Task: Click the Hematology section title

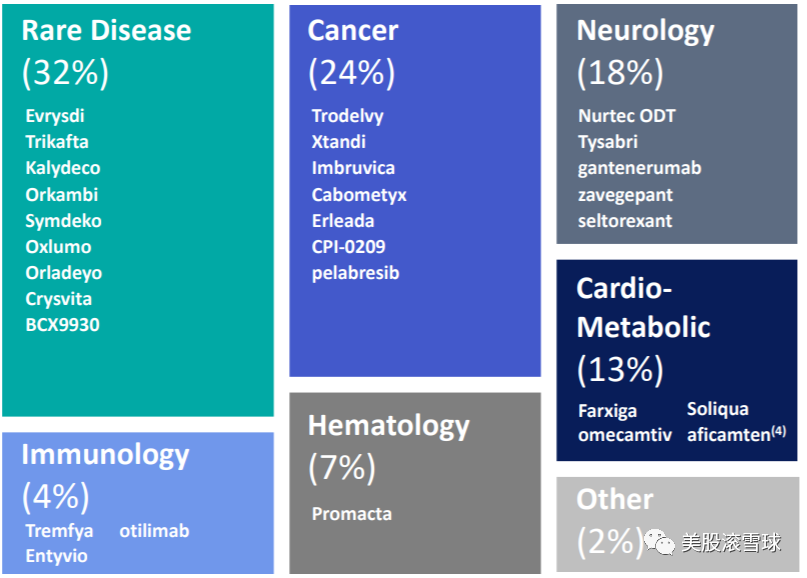Action: [388, 425]
